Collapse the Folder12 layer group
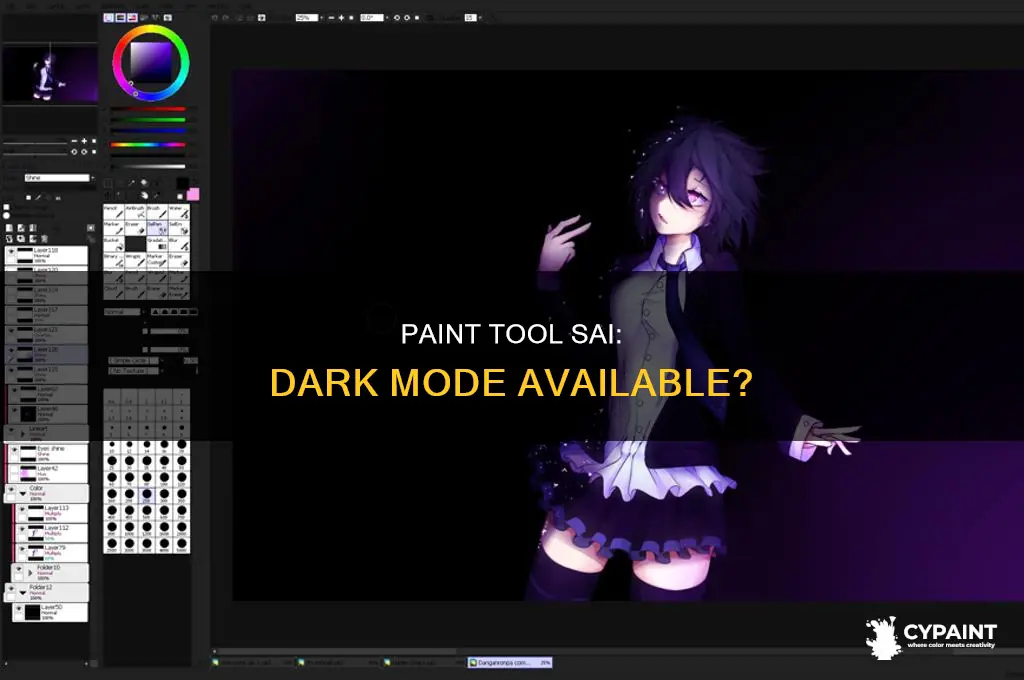The width and height of the screenshot is (1024, 680). pyautogui.click(x=24, y=592)
